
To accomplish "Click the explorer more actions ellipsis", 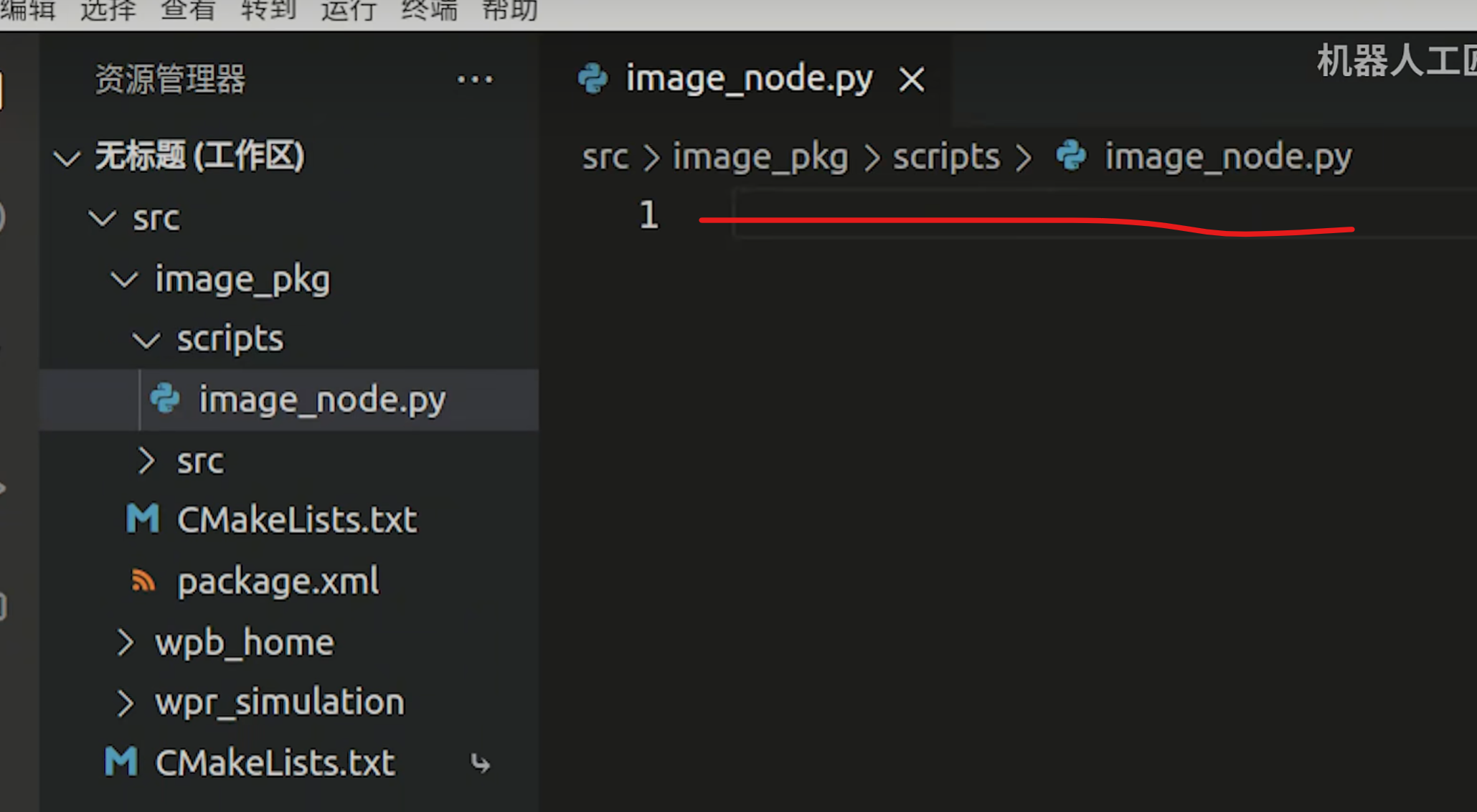I will tap(475, 79).
